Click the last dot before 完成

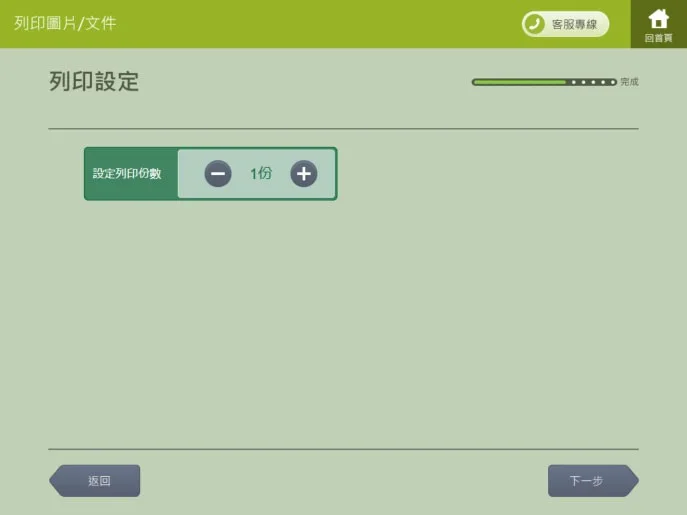click(x=611, y=82)
